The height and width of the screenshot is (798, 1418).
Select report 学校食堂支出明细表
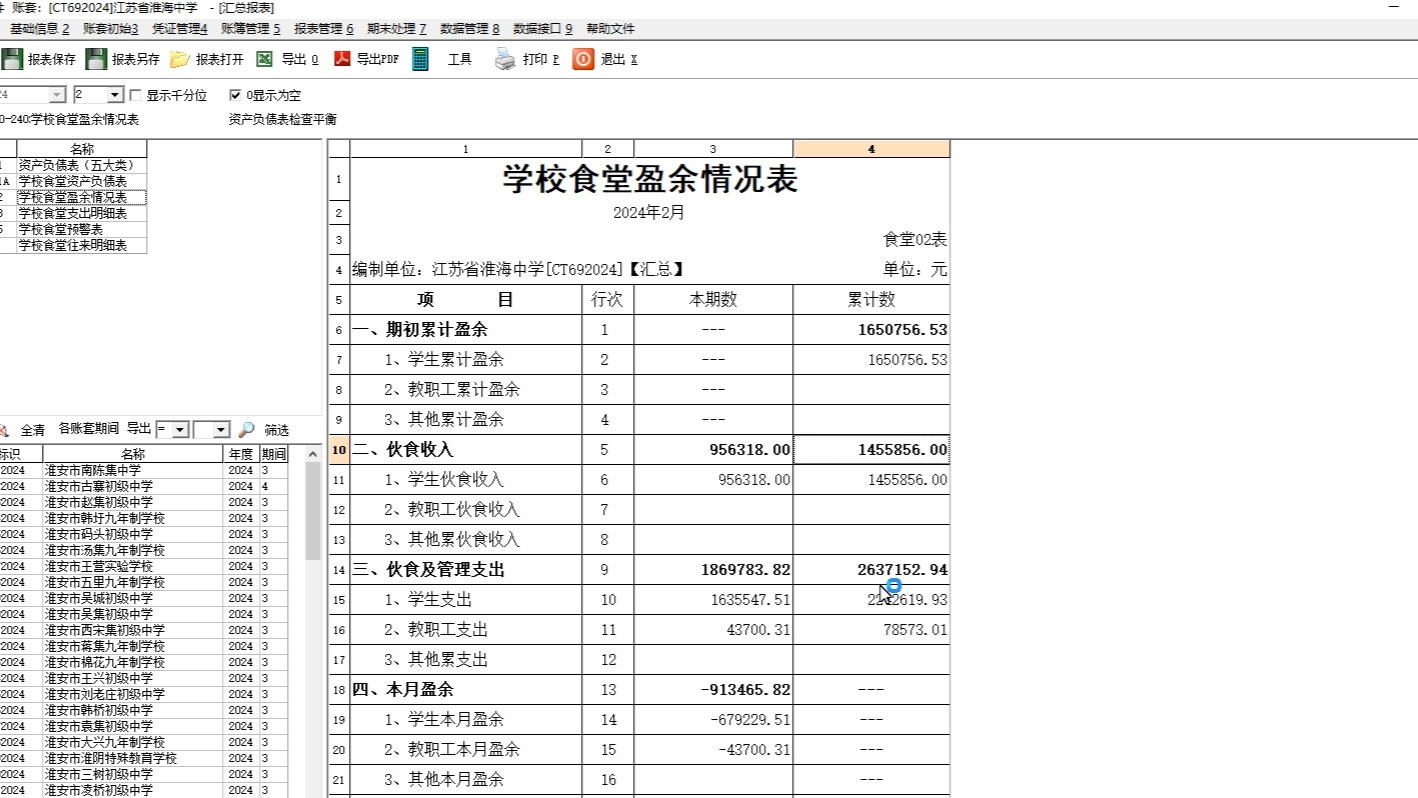(x=82, y=213)
